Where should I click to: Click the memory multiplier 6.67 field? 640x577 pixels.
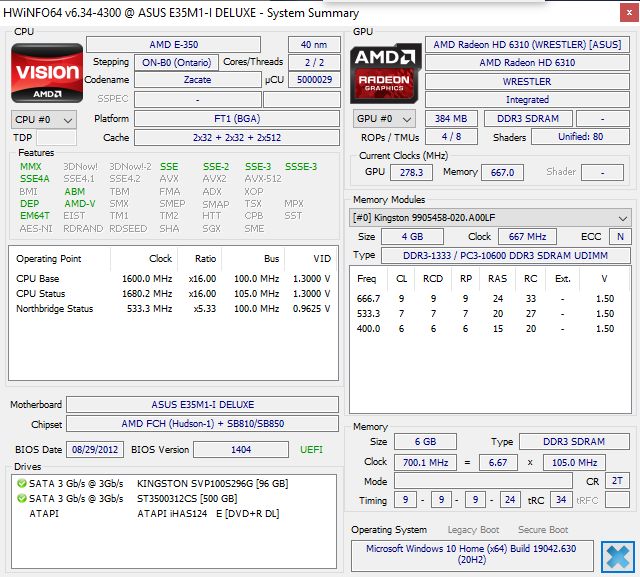point(498,463)
